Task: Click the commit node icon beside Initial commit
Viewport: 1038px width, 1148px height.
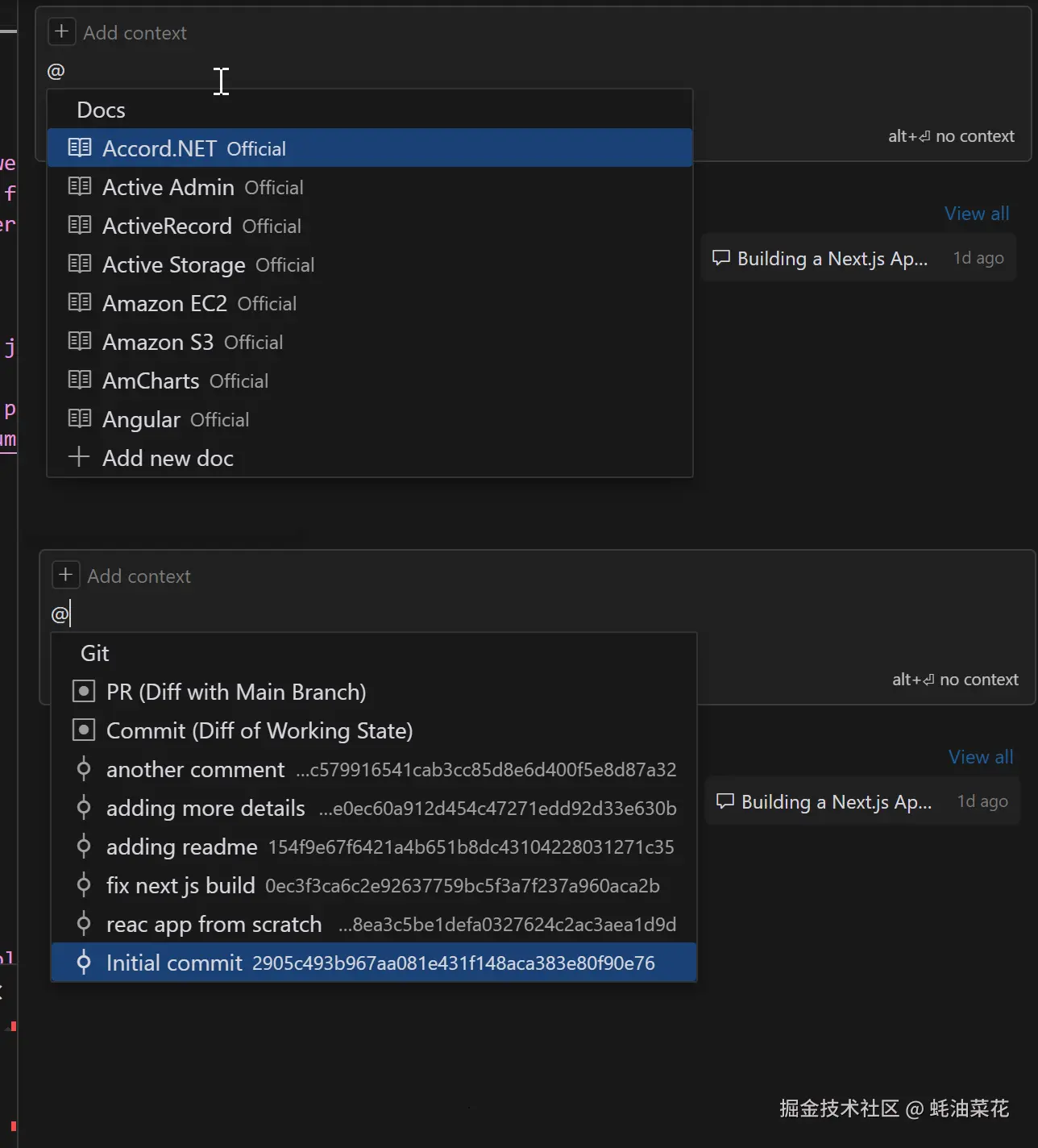Action: pos(84,962)
